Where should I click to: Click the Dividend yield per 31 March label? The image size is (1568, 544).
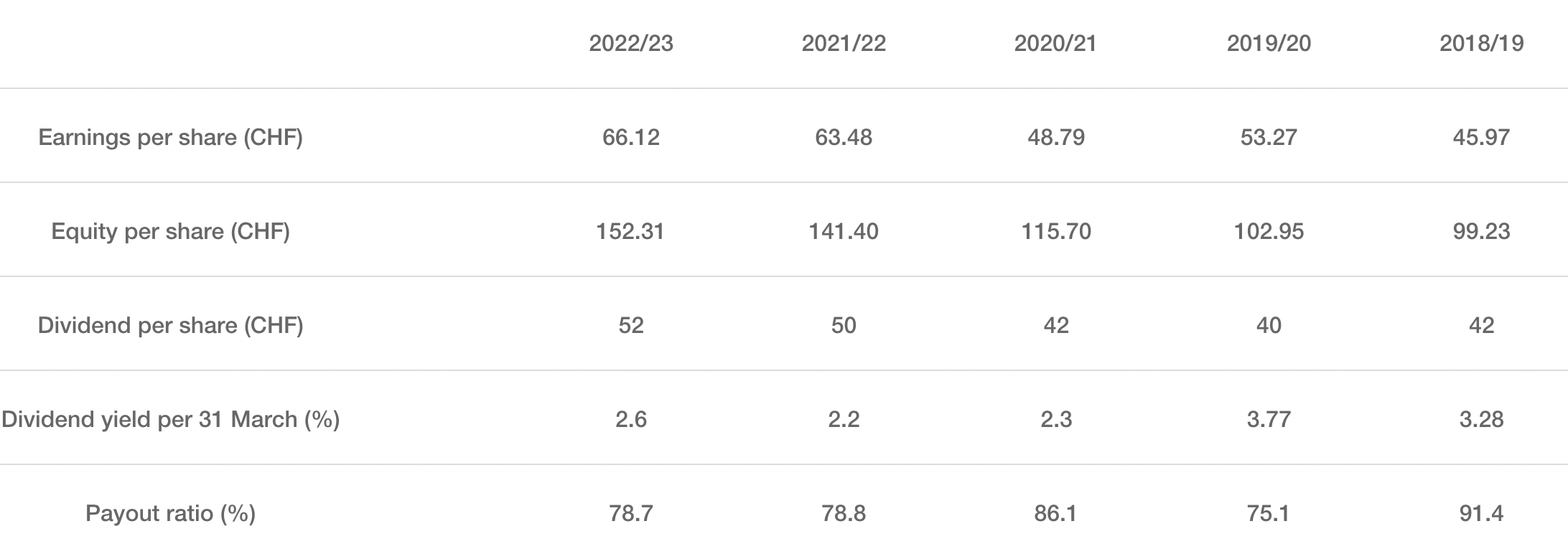tap(170, 419)
